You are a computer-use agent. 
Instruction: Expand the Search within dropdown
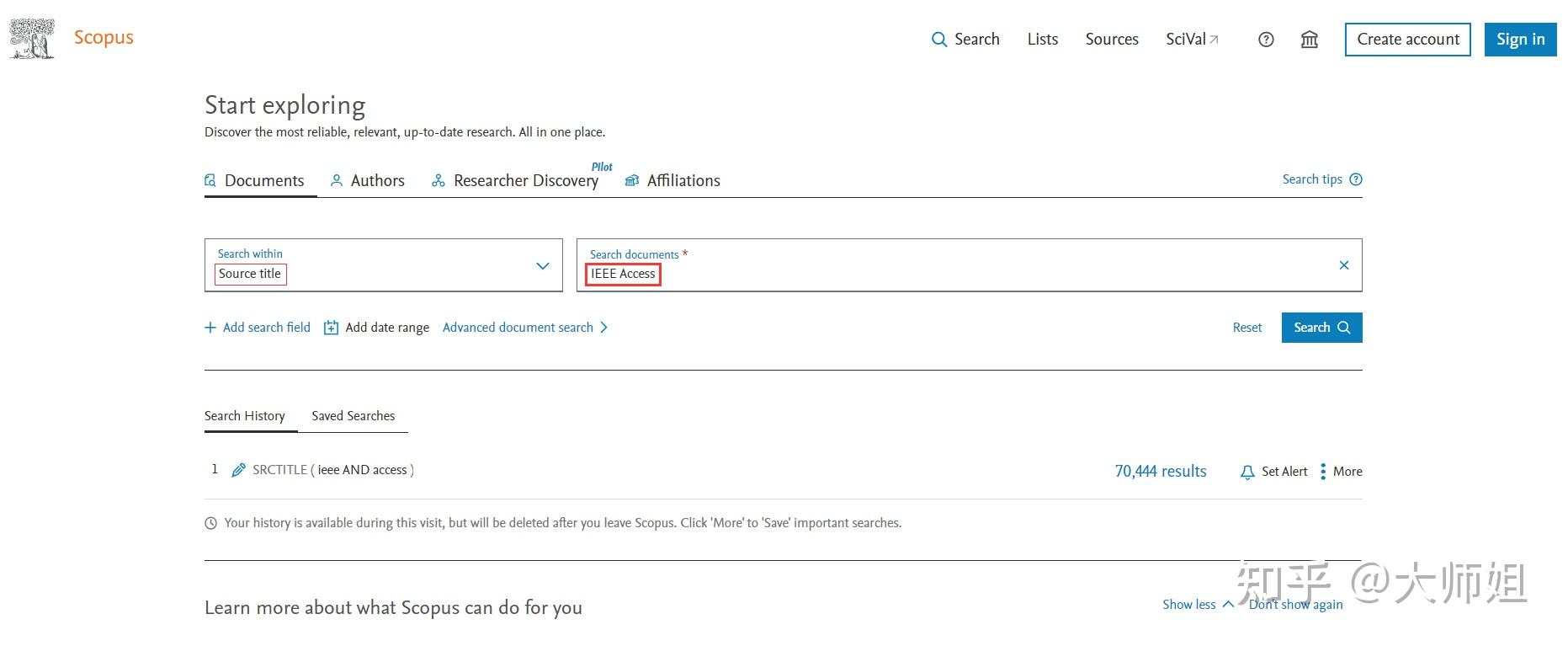pyautogui.click(x=543, y=266)
